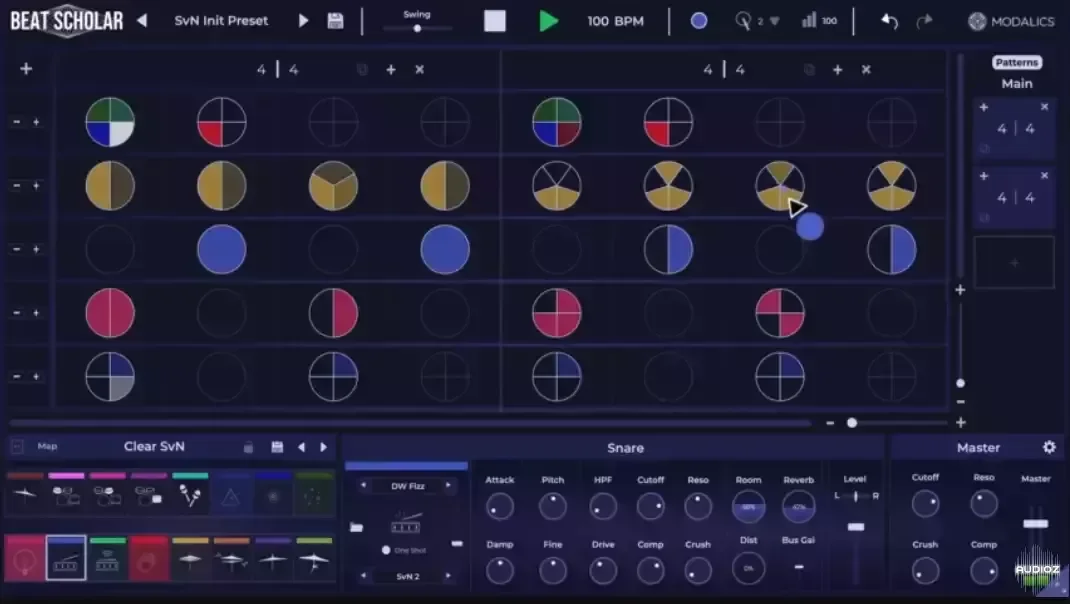The width and height of the screenshot is (1070, 604).
Task: Open the count-in dropdown arrow beside the 2
Action: [x=774, y=21]
